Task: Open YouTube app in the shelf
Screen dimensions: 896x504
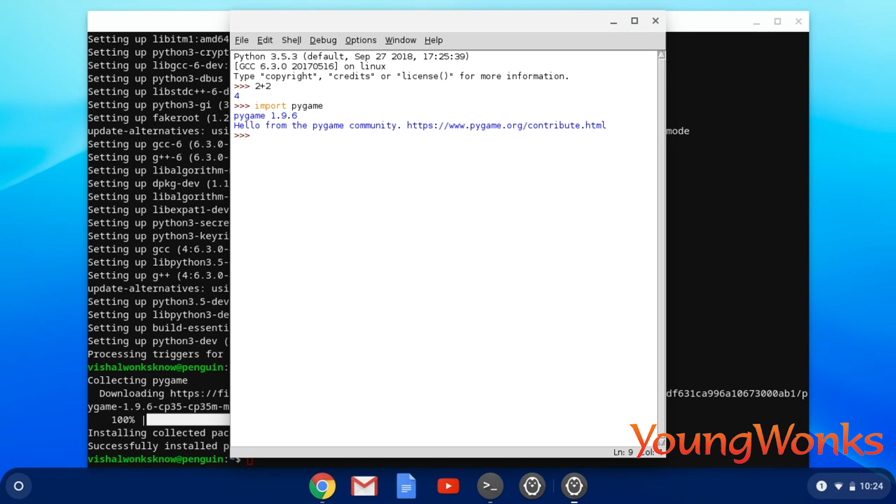Action: [448, 486]
